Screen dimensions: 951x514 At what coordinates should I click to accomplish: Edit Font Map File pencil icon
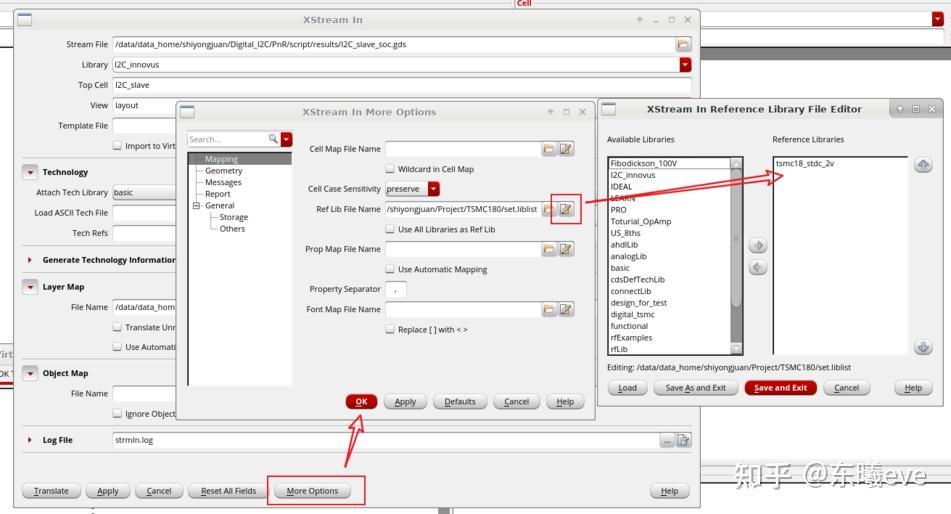(x=566, y=309)
